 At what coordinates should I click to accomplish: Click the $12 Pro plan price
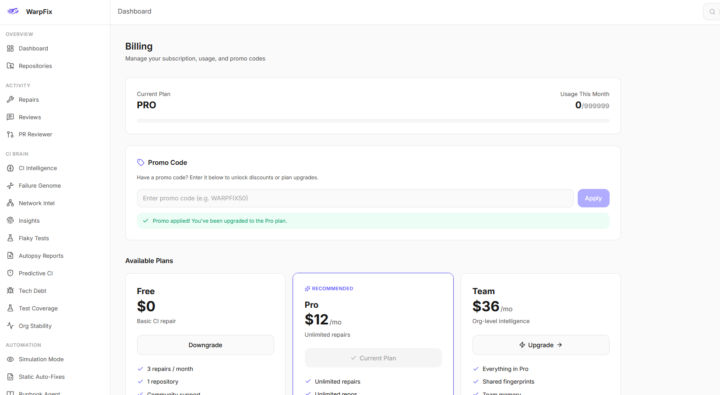(316, 319)
